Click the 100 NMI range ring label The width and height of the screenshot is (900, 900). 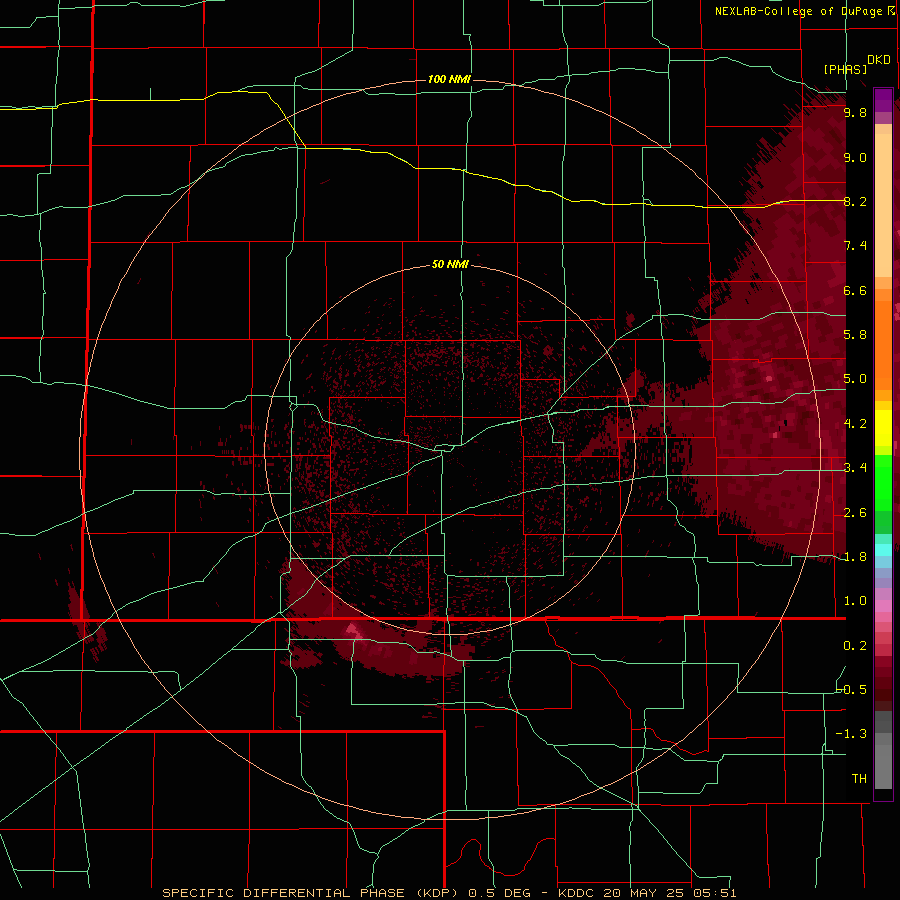click(449, 79)
